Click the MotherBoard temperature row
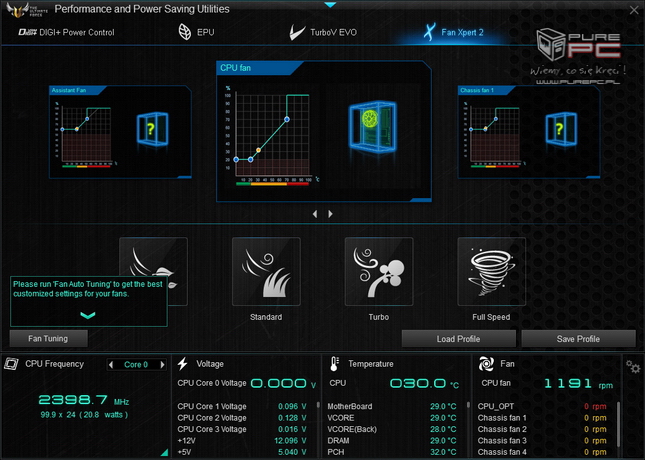645x460 pixels. tap(392, 407)
